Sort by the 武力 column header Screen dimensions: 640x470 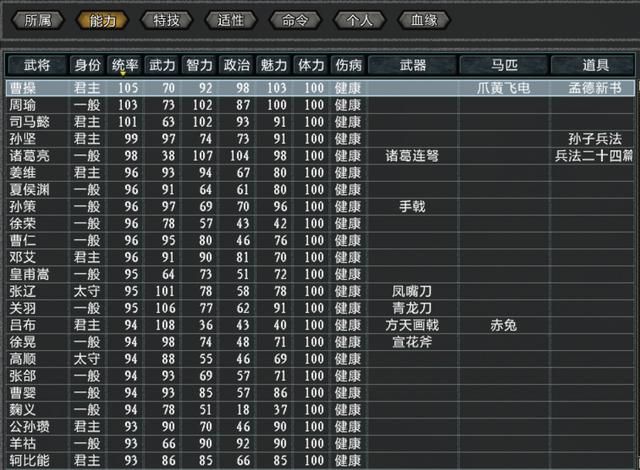(x=162, y=65)
